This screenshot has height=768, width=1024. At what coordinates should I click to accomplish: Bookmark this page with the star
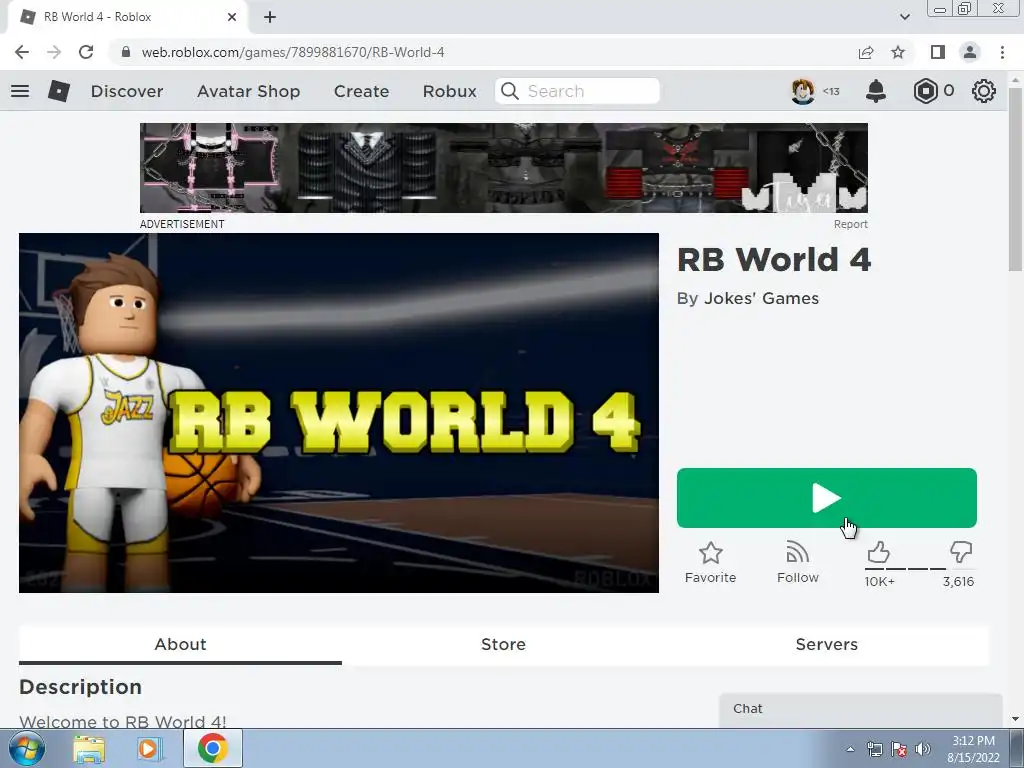click(x=898, y=52)
